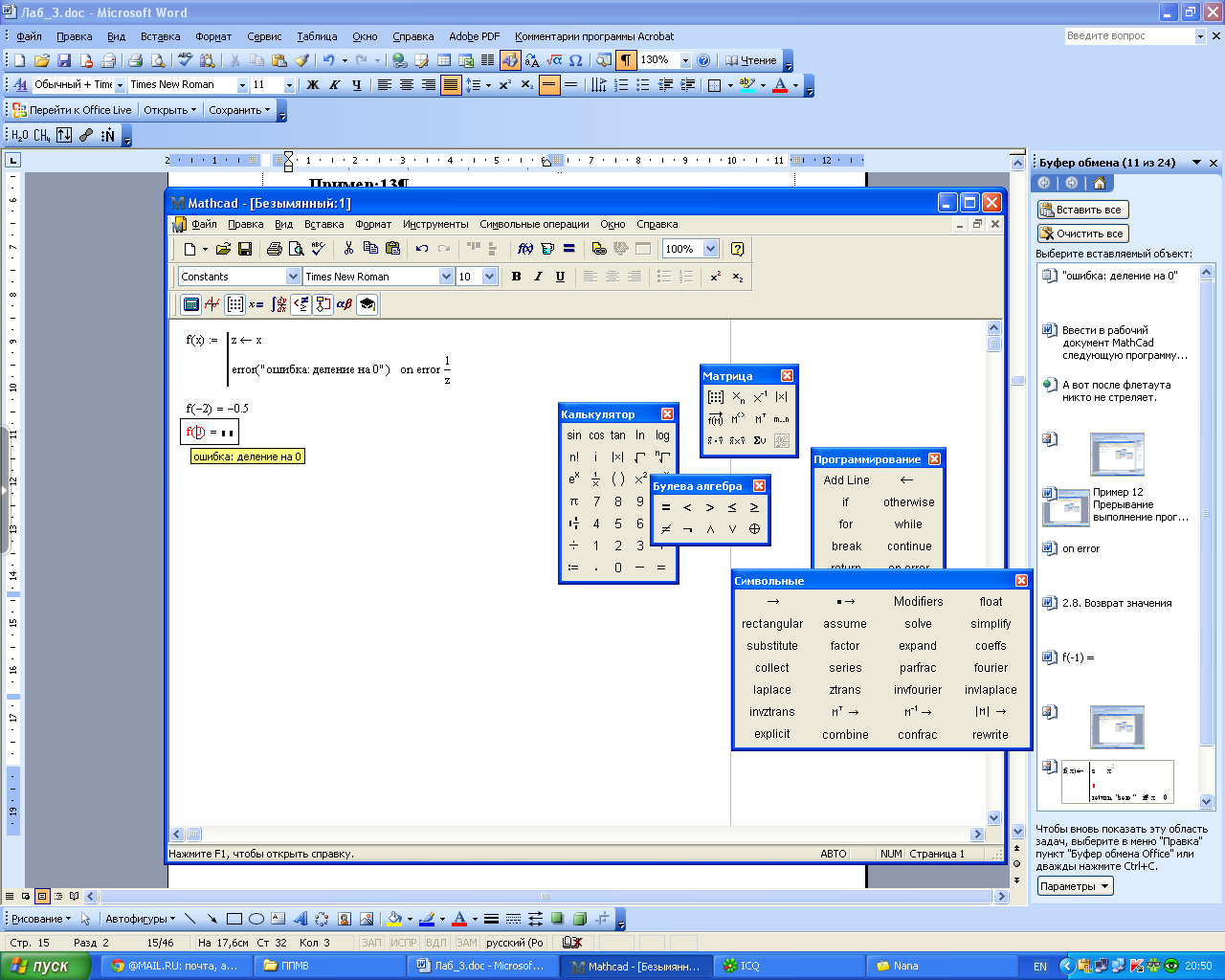The width and height of the screenshot is (1225, 980).
Task: Open Mathcad Help question mark icon
Action: pos(737,249)
